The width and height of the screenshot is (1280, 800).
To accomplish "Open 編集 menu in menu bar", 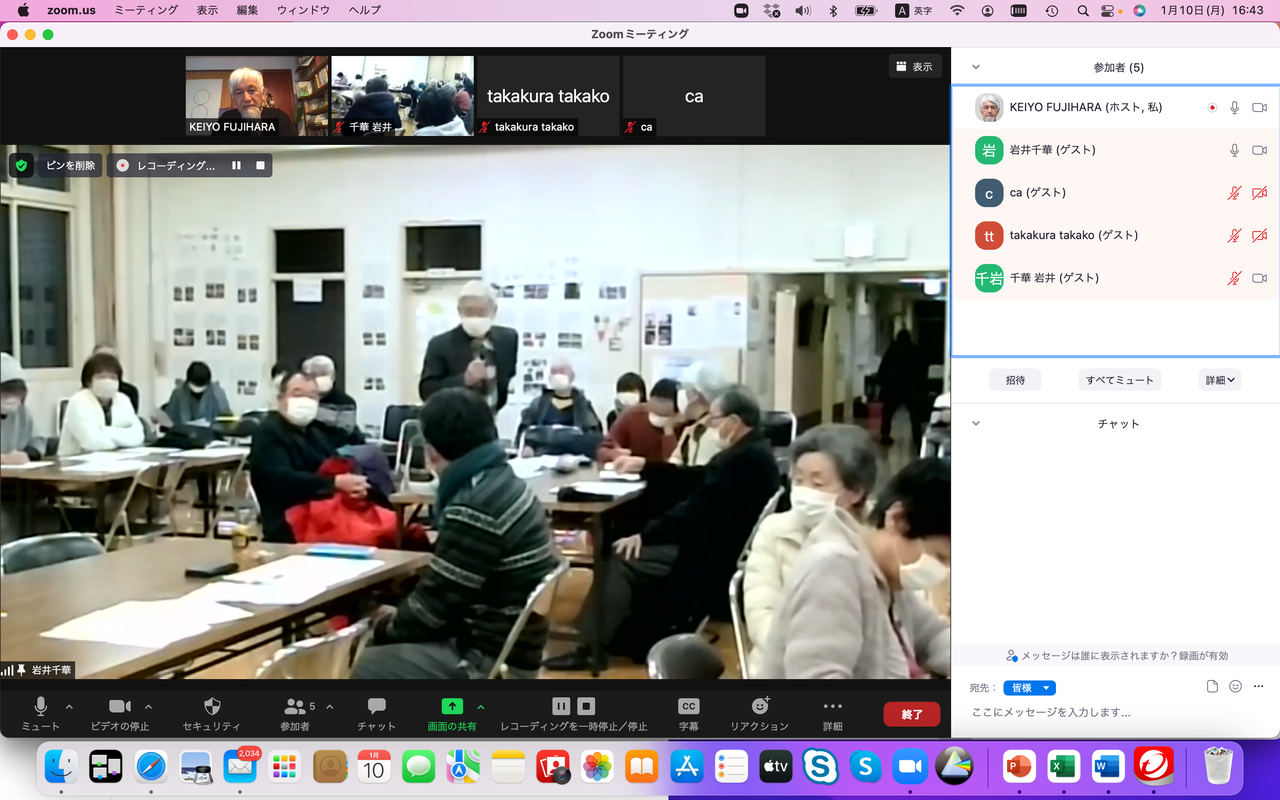I will 247,10.
